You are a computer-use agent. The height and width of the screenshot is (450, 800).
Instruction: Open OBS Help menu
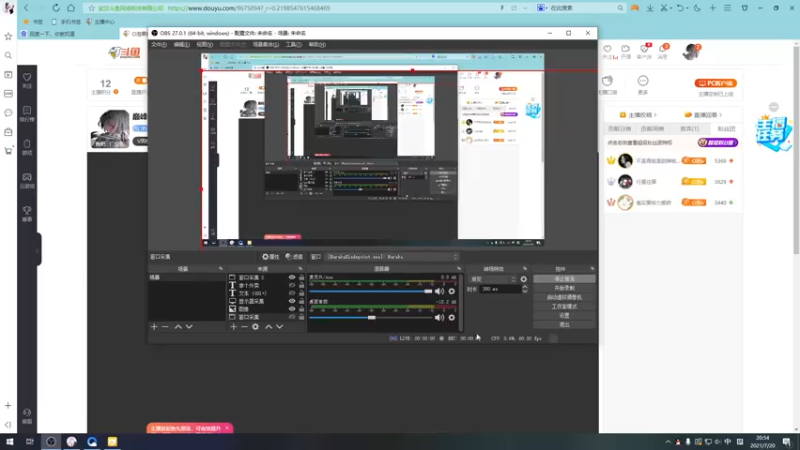[x=317, y=44]
